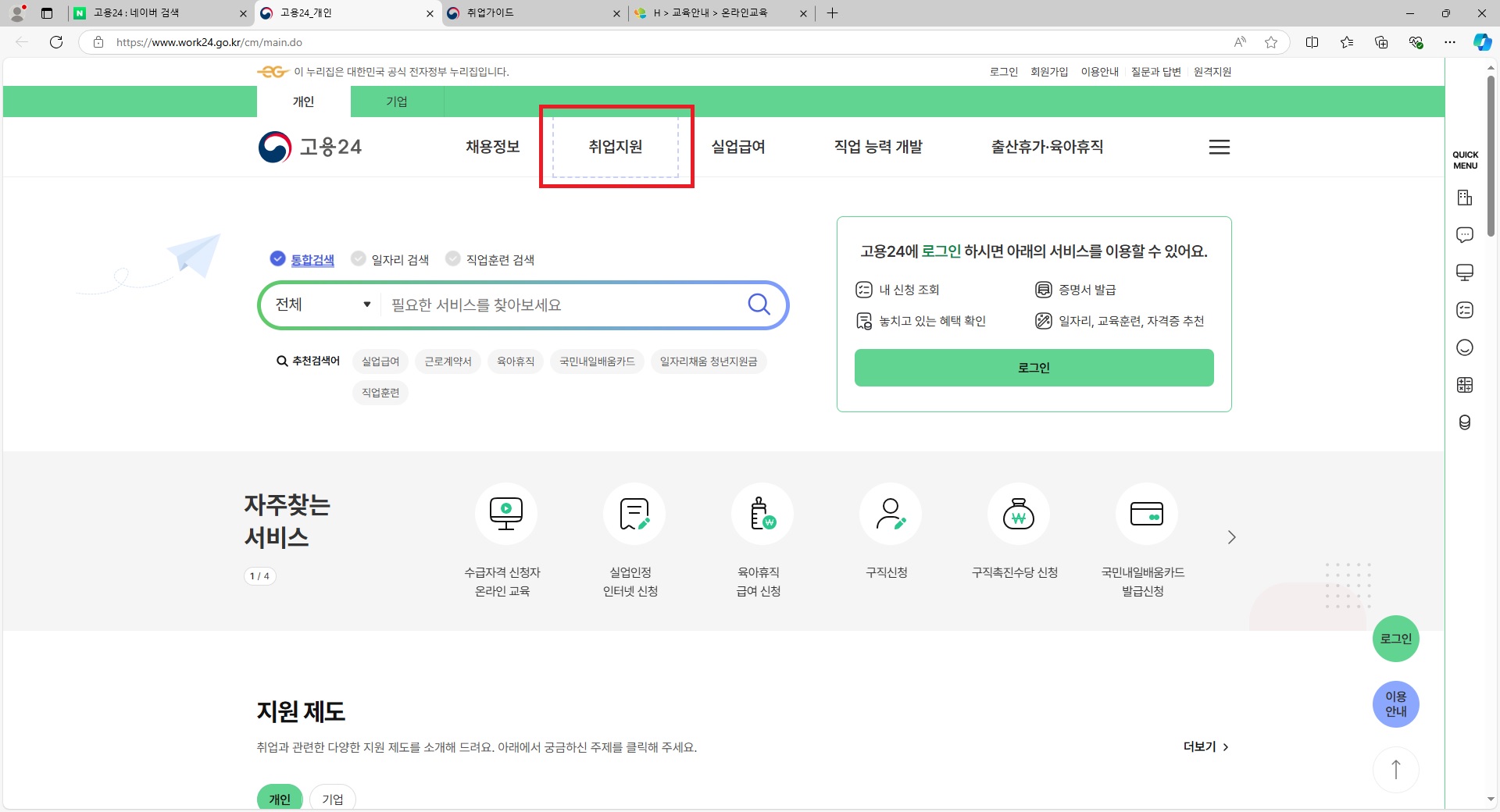Viewport: 1500px width, 812px height.
Task: Click the green 로그인 button in login box
Action: pos(1034,368)
